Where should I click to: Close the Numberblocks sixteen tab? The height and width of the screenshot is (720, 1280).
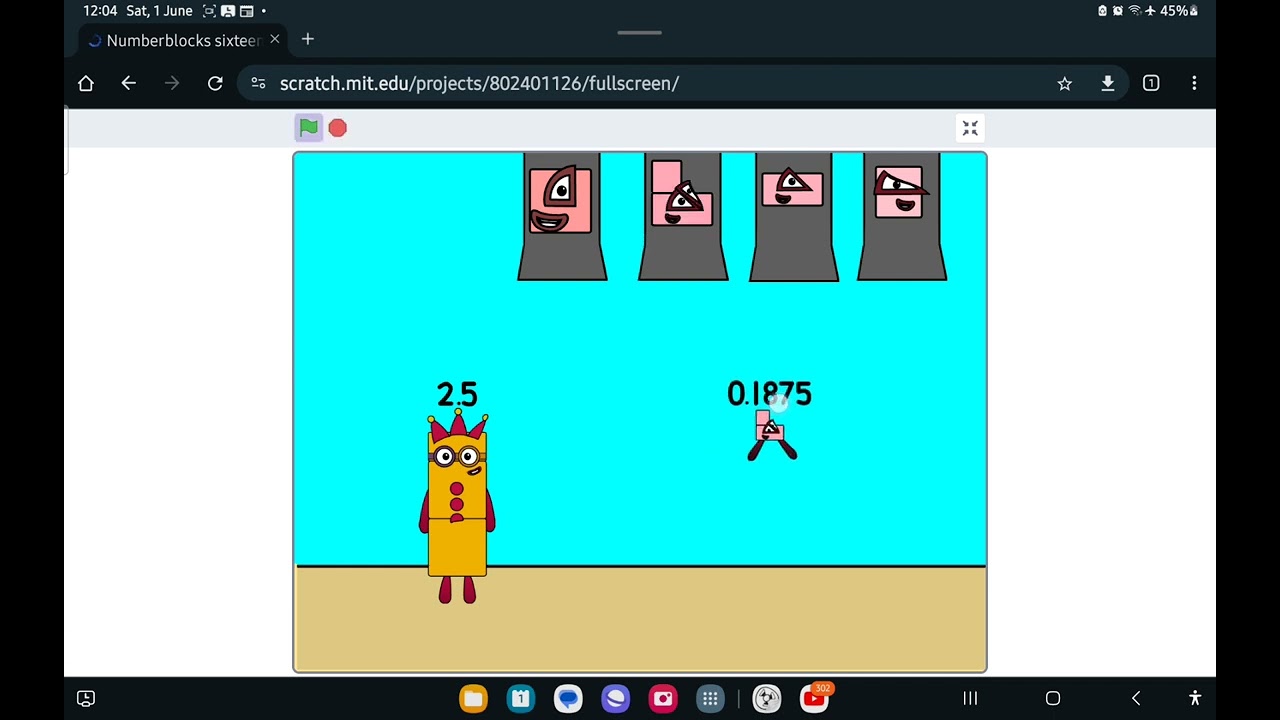(275, 40)
